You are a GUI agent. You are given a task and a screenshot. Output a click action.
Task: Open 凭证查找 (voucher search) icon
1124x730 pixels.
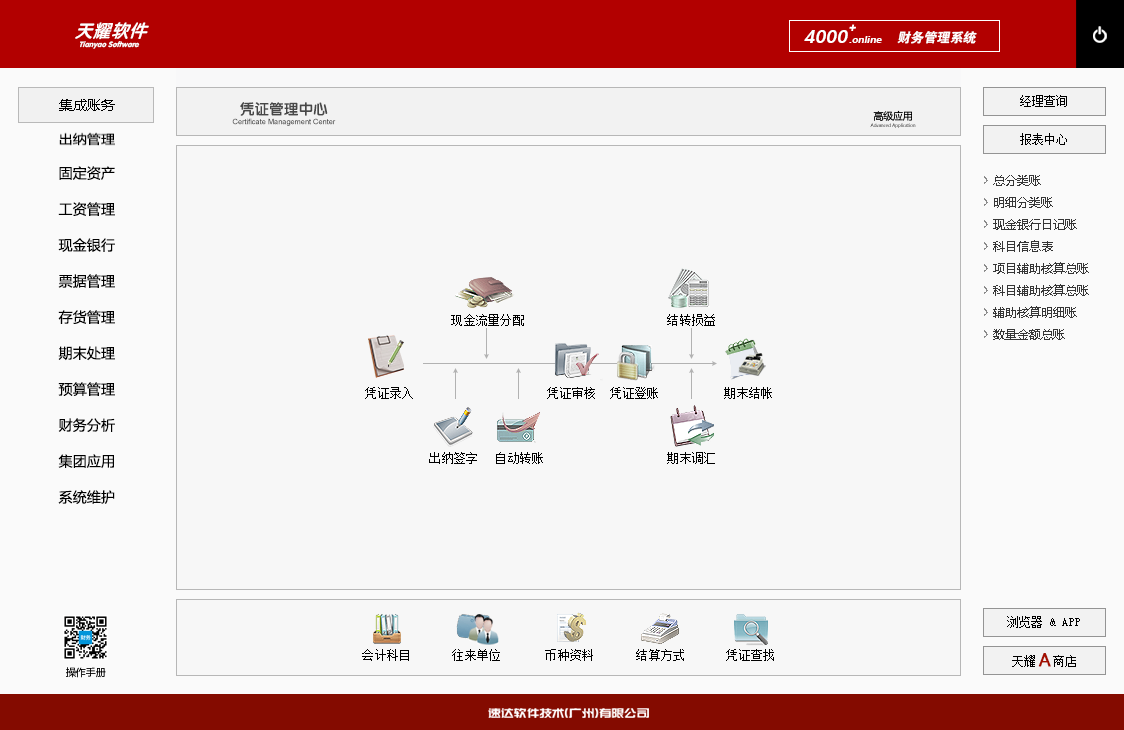pos(749,628)
